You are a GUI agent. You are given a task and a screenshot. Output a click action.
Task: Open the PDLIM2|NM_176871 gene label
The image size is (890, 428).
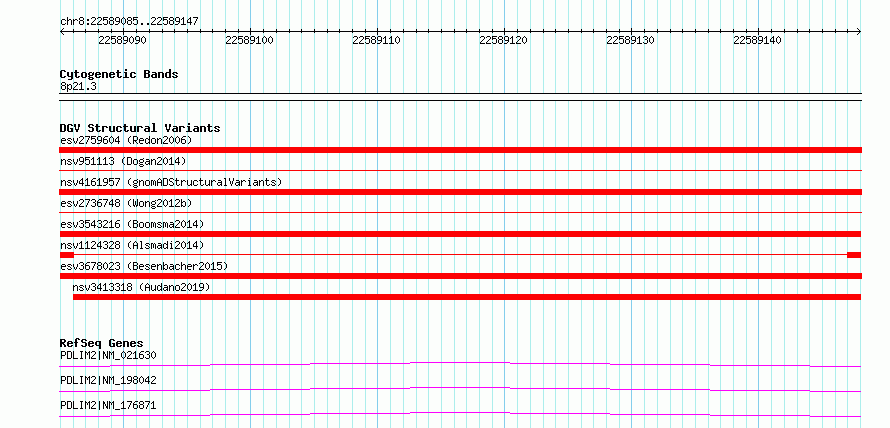click(108, 405)
